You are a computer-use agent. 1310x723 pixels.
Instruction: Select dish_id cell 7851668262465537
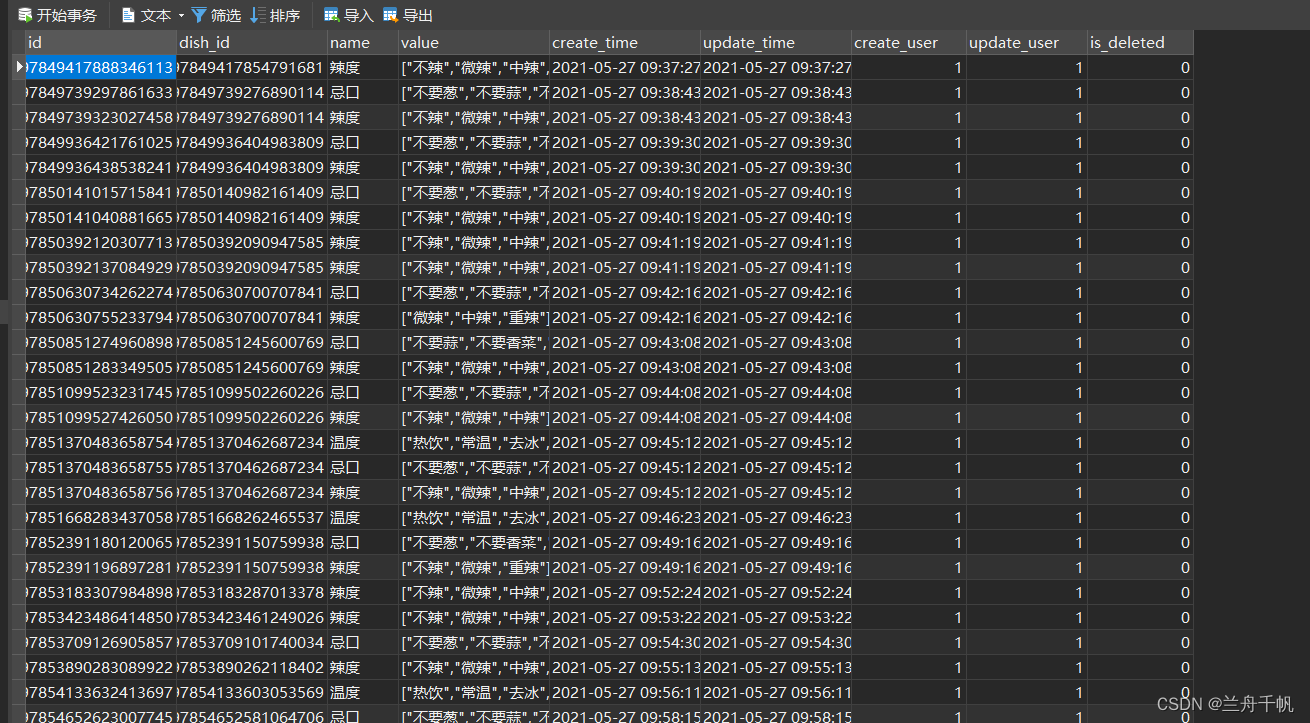[x=252, y=517]
